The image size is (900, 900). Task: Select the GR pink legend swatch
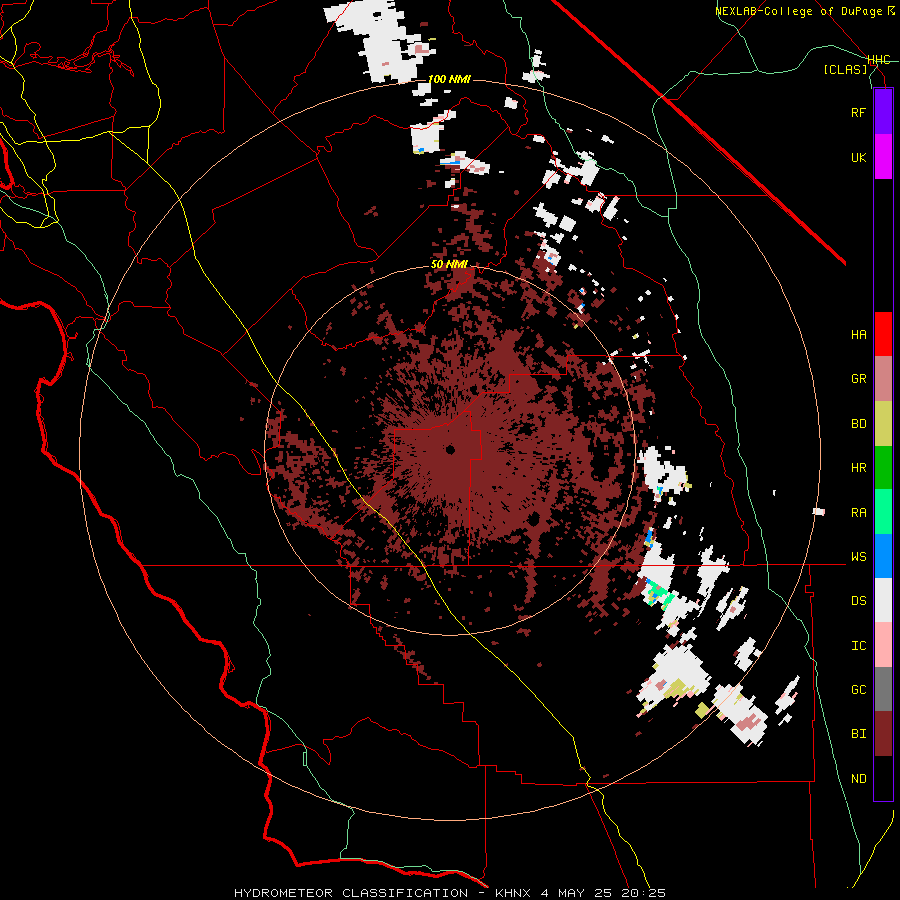tap(883, 379)
